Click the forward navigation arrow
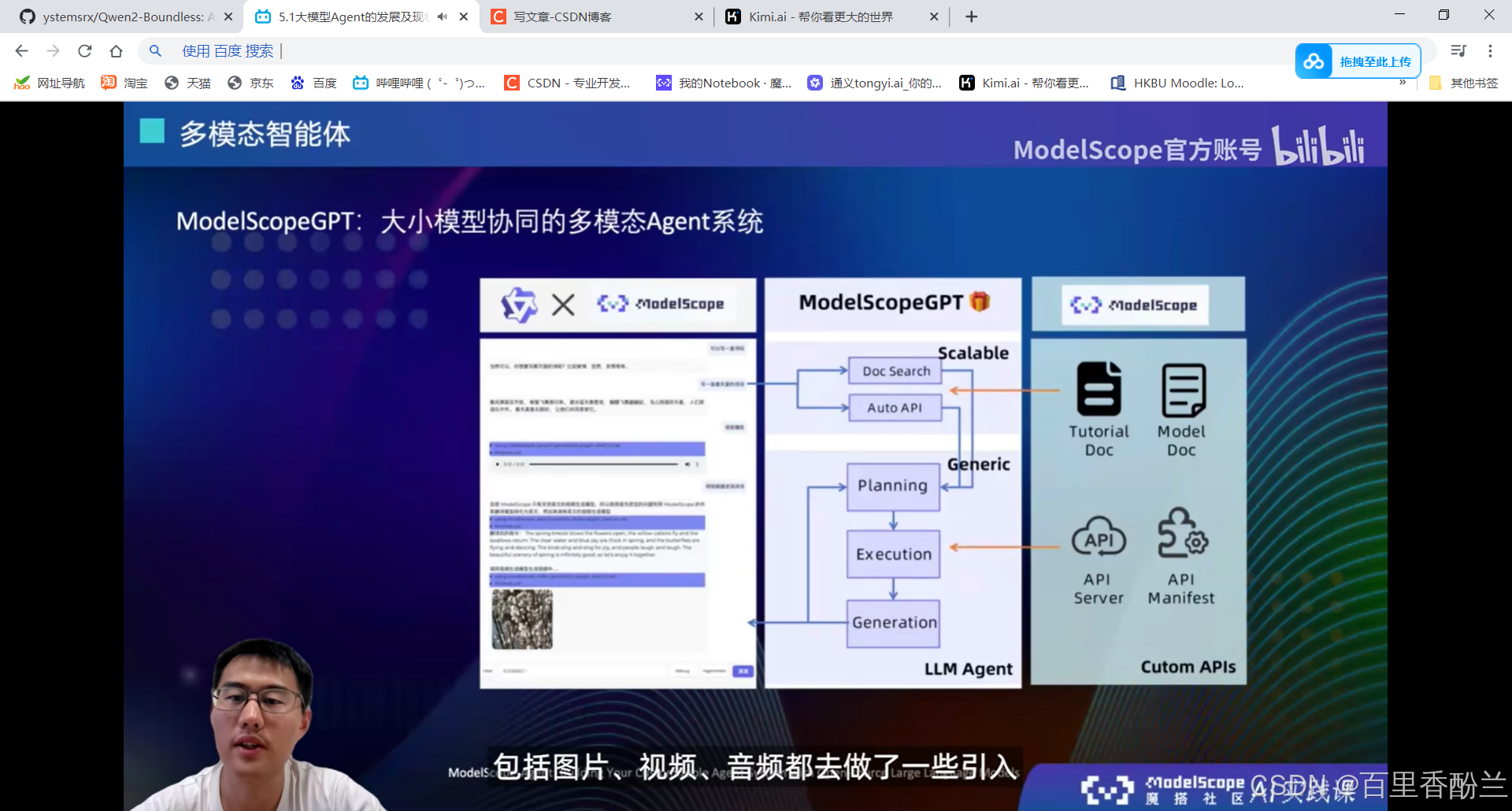The height and width of the screenshot is (811, 1512). (53, 51)
